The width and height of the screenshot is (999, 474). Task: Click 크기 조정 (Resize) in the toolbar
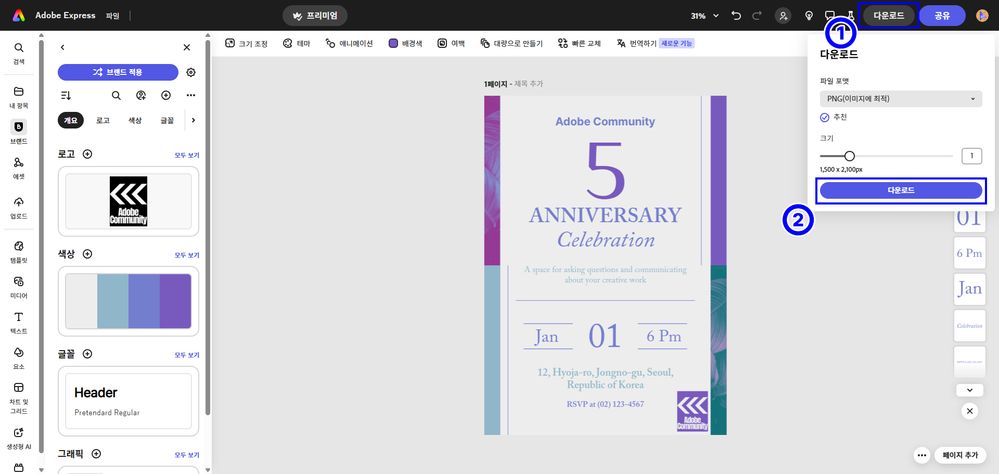tap(246, 43)
